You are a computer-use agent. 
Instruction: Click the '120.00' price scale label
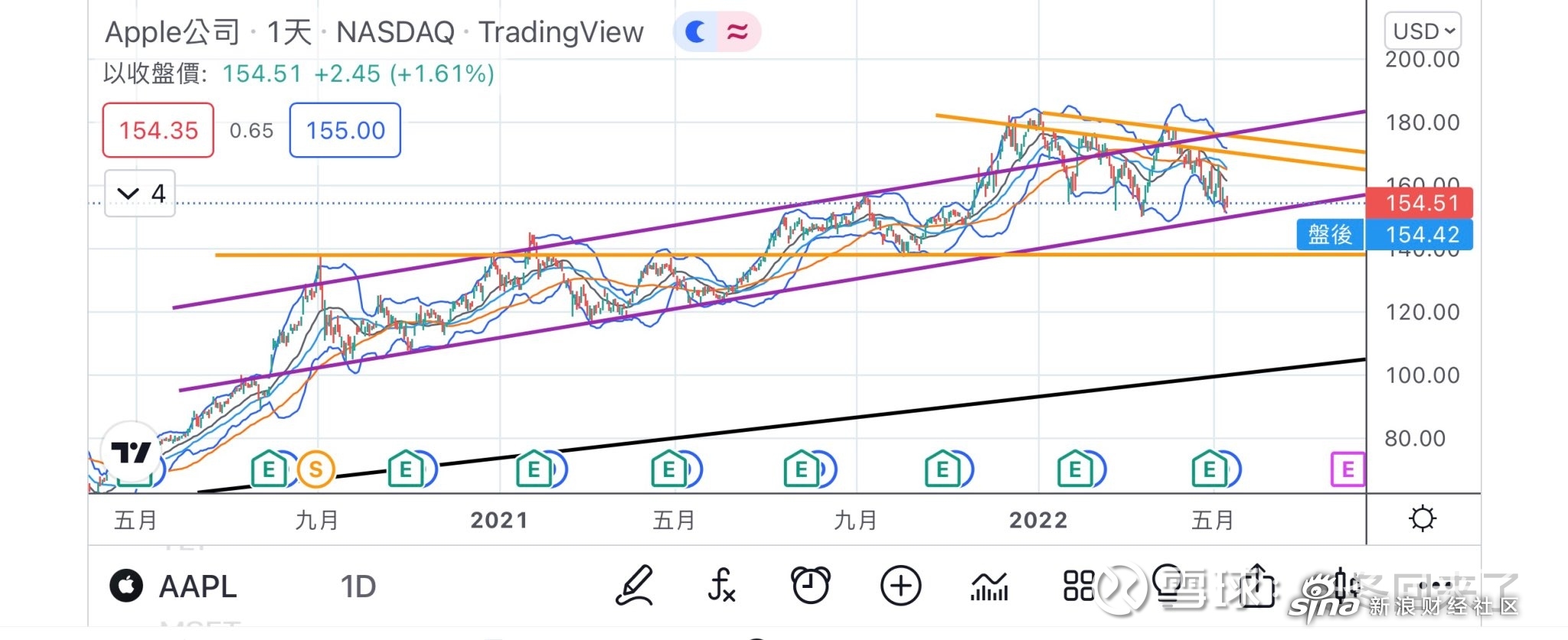1423,312
